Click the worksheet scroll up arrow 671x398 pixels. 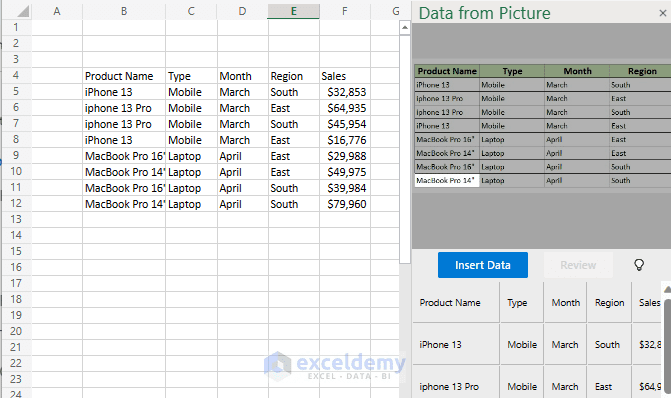pos(404,28)
